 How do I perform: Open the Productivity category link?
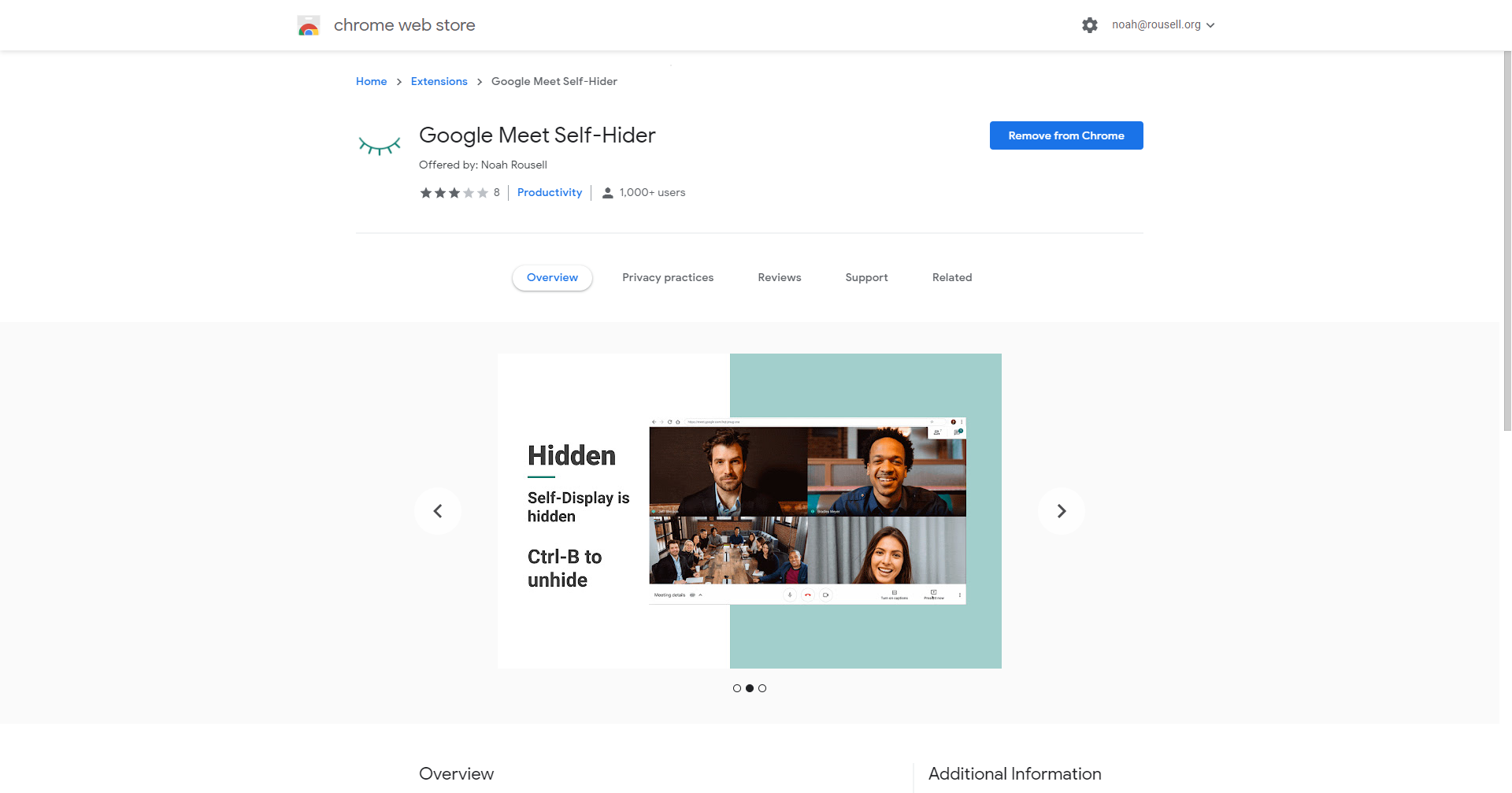pos(550,192)
